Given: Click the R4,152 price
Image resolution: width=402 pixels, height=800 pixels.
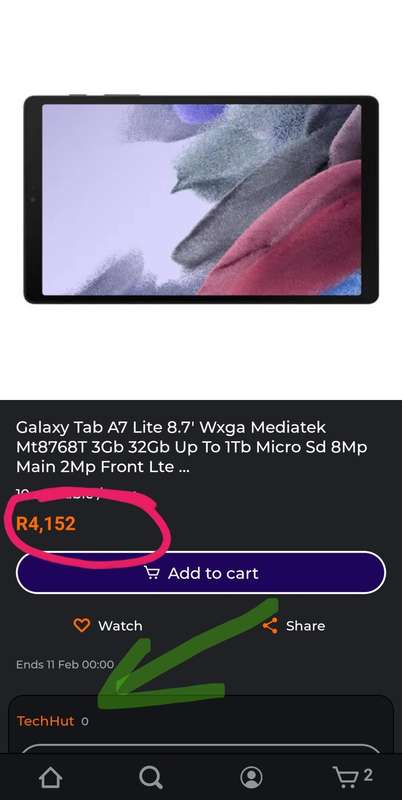Looking at the screenshot, I should click(x=46, y=524).
